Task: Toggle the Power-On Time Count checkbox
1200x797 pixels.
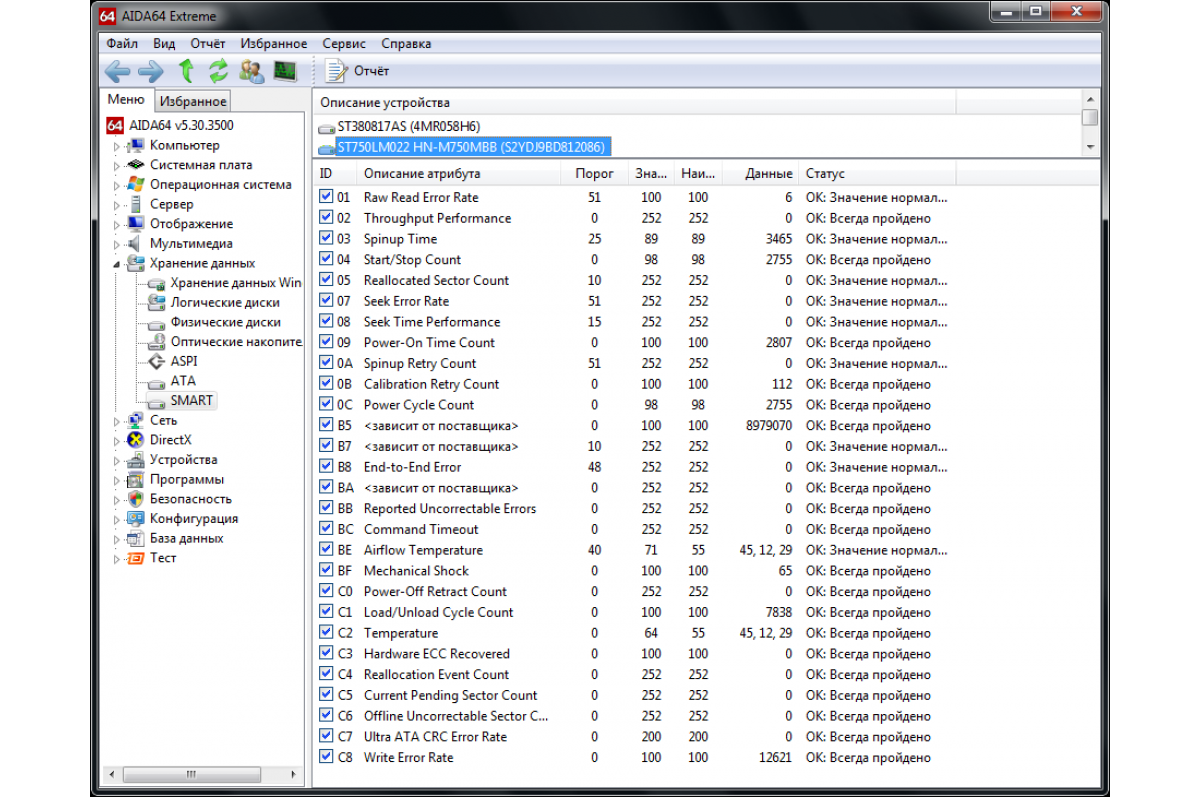Action: point(326,342)
